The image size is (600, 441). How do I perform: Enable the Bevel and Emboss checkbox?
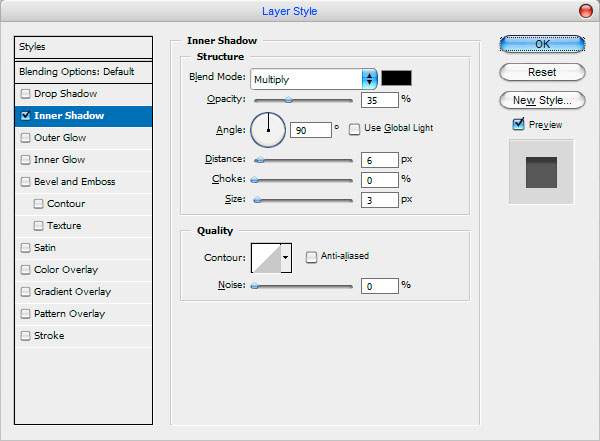coord(26,182)
